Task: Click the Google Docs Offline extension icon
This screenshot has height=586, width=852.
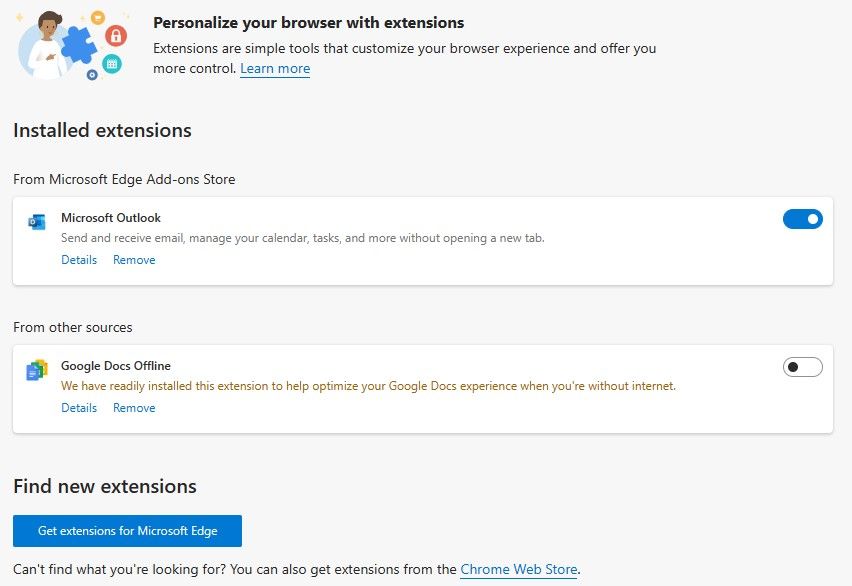Action: [x=37, y=370]
